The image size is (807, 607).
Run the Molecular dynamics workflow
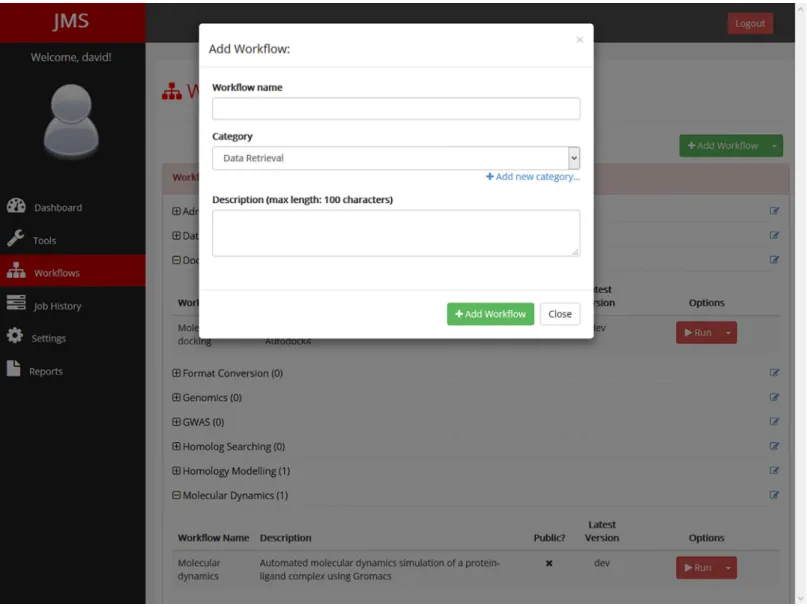coord(698,568)
